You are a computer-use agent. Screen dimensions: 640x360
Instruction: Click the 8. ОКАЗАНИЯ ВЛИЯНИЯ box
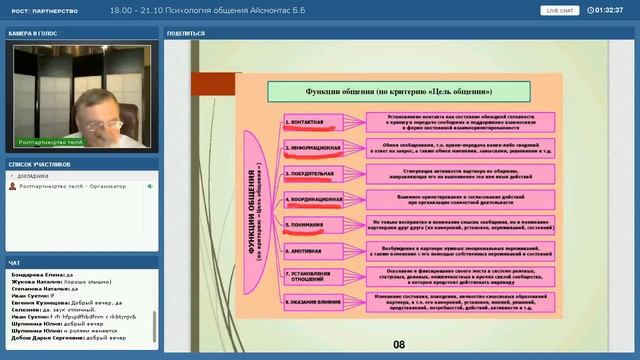[313, 302]
